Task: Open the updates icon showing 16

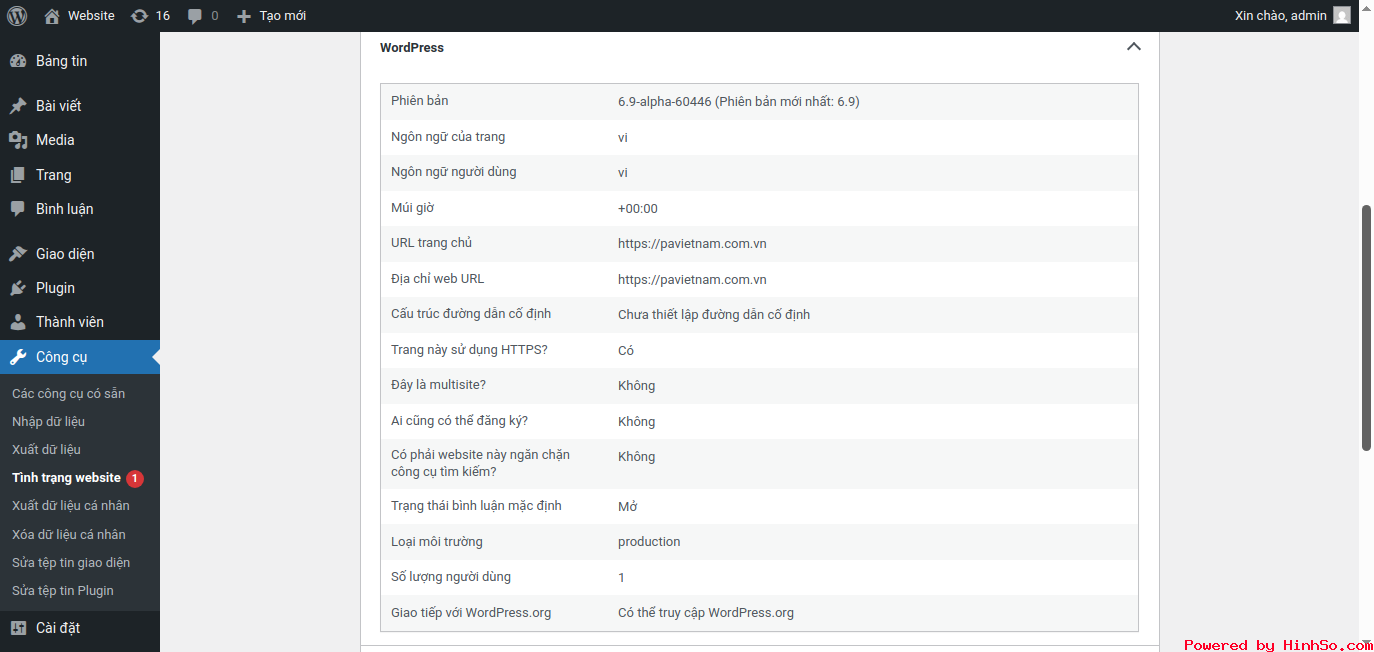Action: coord(140,16)
